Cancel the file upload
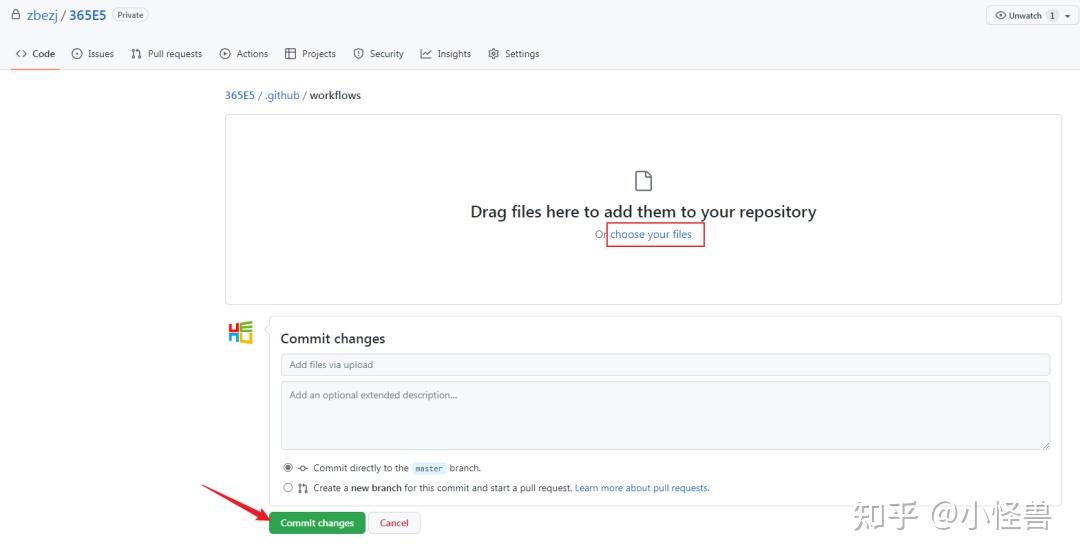 394,523
